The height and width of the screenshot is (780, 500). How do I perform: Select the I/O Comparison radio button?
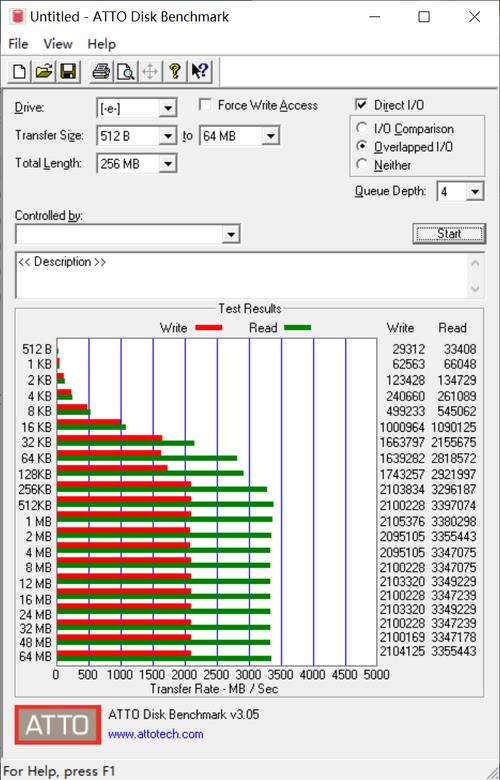[x=362, y=128]
